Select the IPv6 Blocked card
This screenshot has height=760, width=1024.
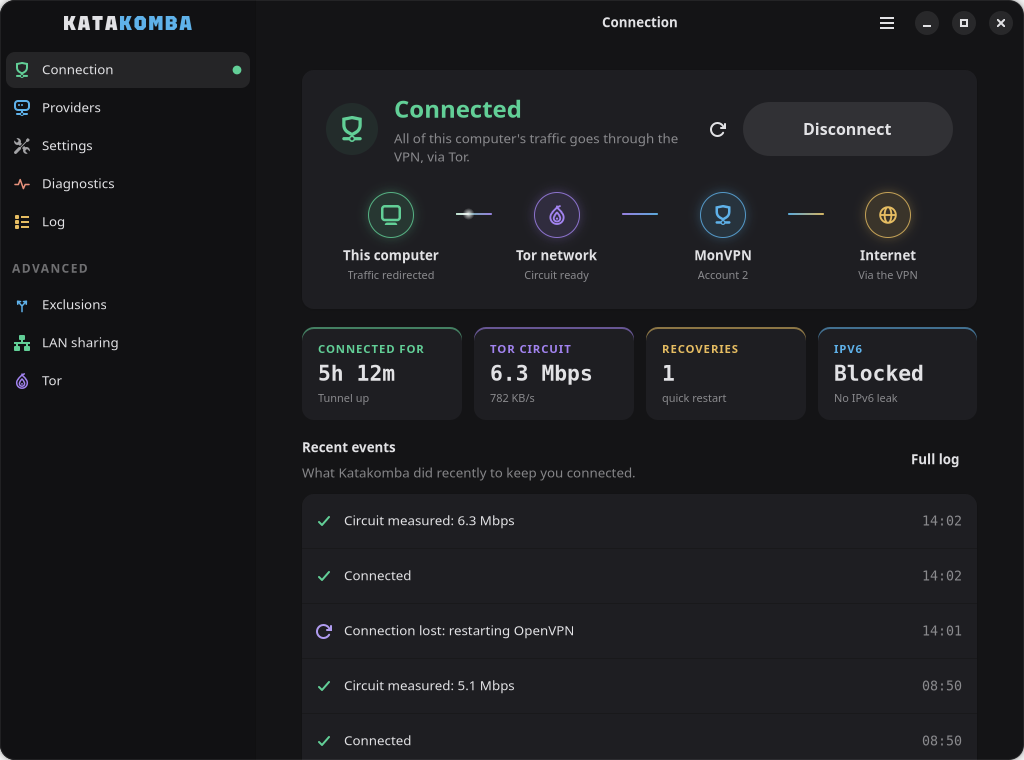[897, 373]
